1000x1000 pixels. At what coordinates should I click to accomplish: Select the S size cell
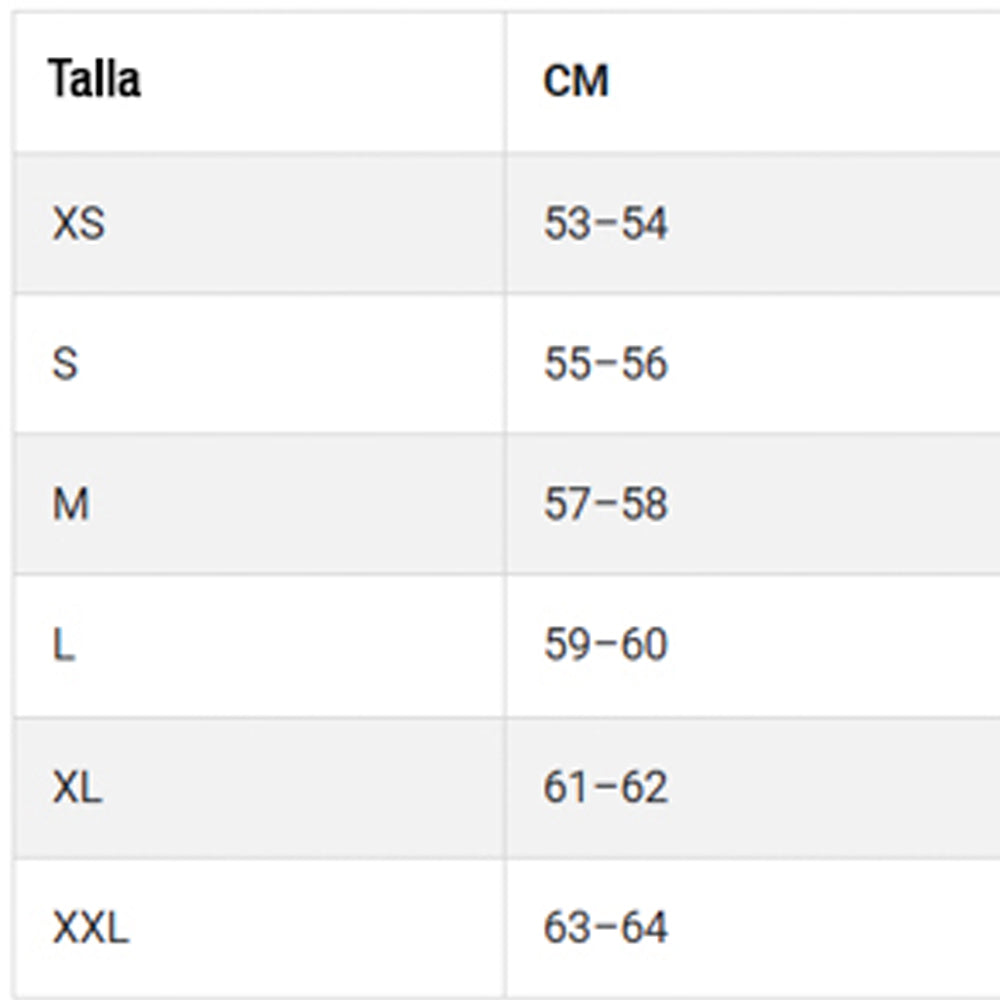point(65,363)
